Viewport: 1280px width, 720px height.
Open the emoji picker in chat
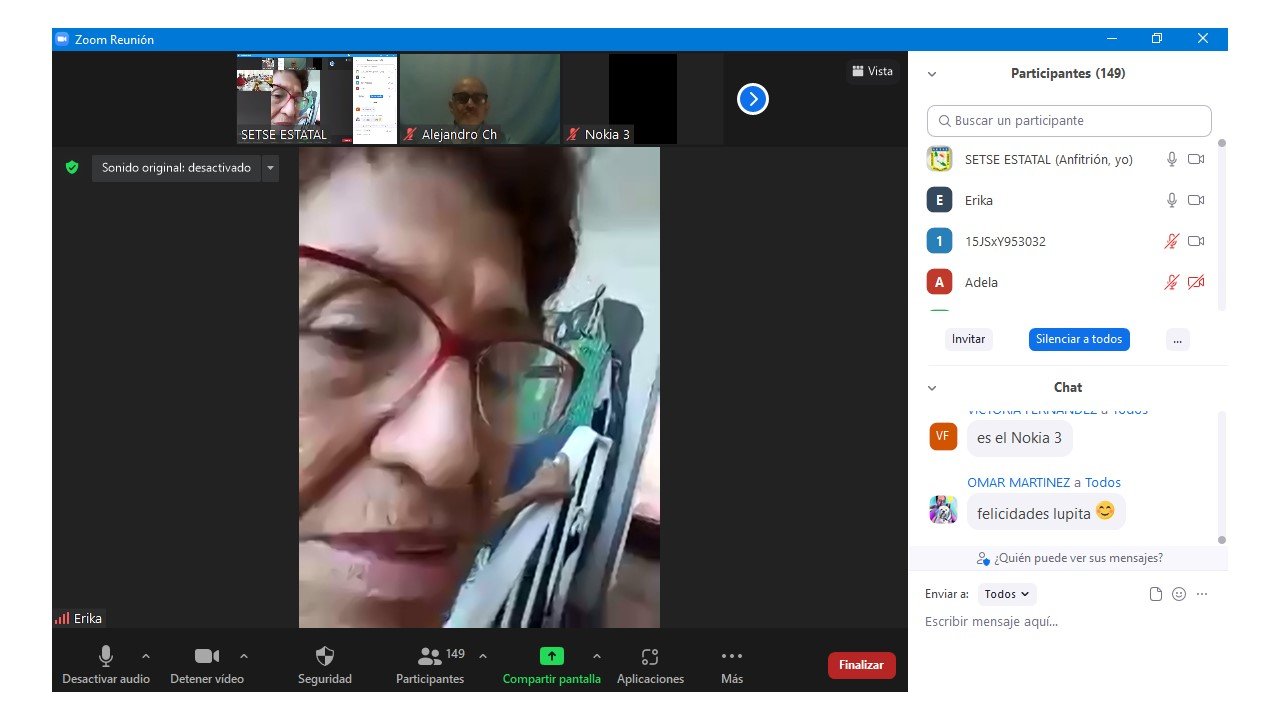[x=1179, y=594]
